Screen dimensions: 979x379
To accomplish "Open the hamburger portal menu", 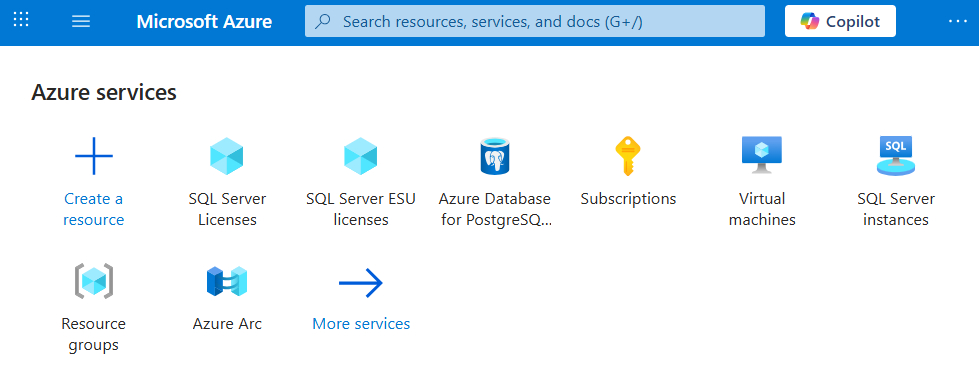I will pyautogui.click(x=81, y=21).
